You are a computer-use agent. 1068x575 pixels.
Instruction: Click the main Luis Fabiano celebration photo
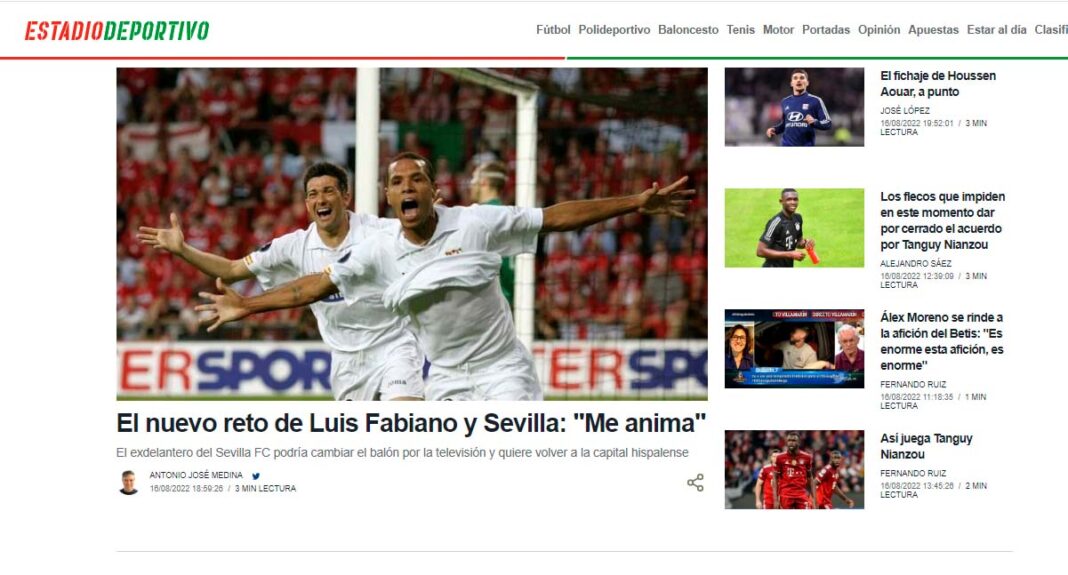(x=412, y=234)
